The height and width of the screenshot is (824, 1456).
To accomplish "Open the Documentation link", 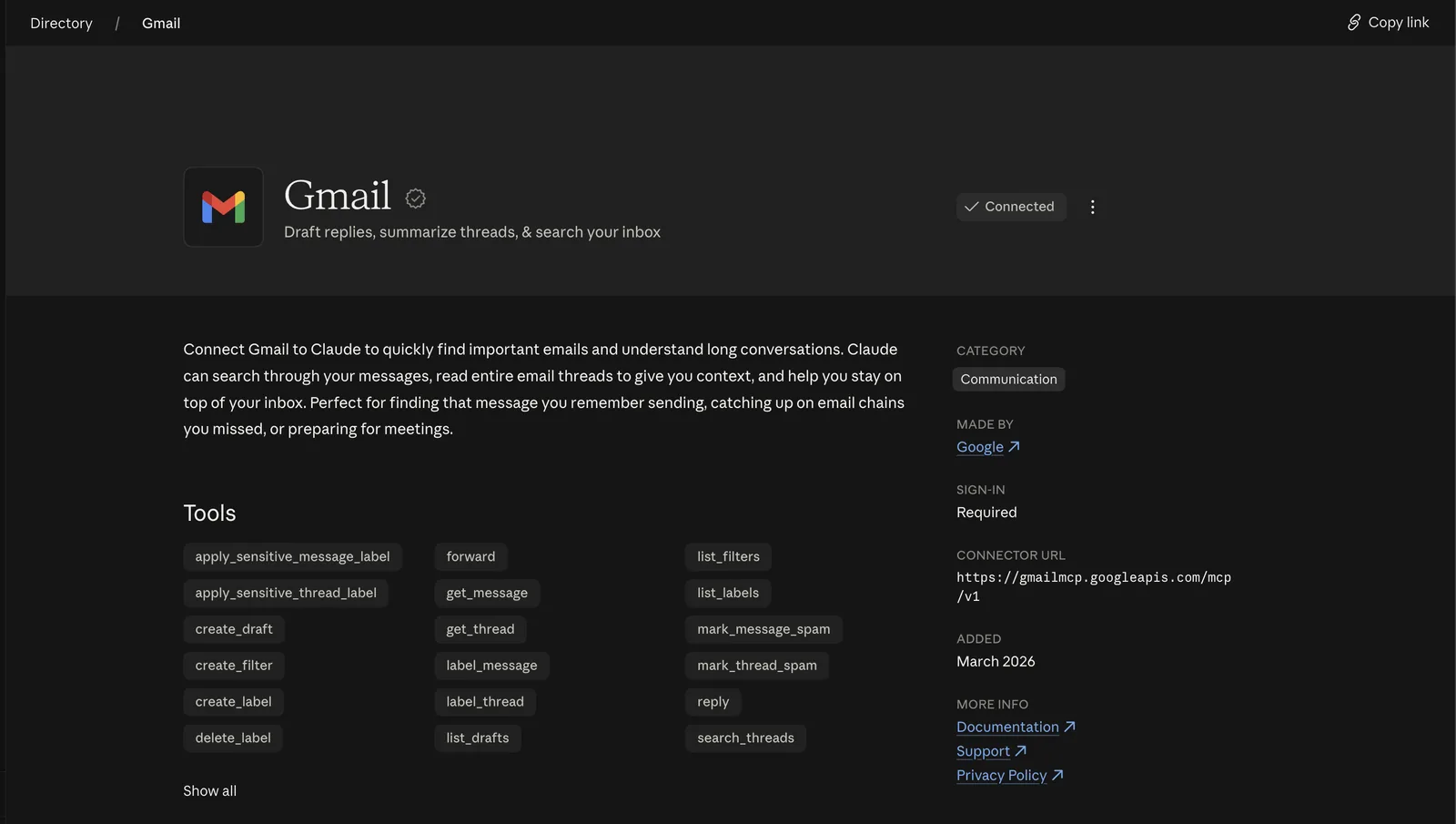I will 1007,727.
